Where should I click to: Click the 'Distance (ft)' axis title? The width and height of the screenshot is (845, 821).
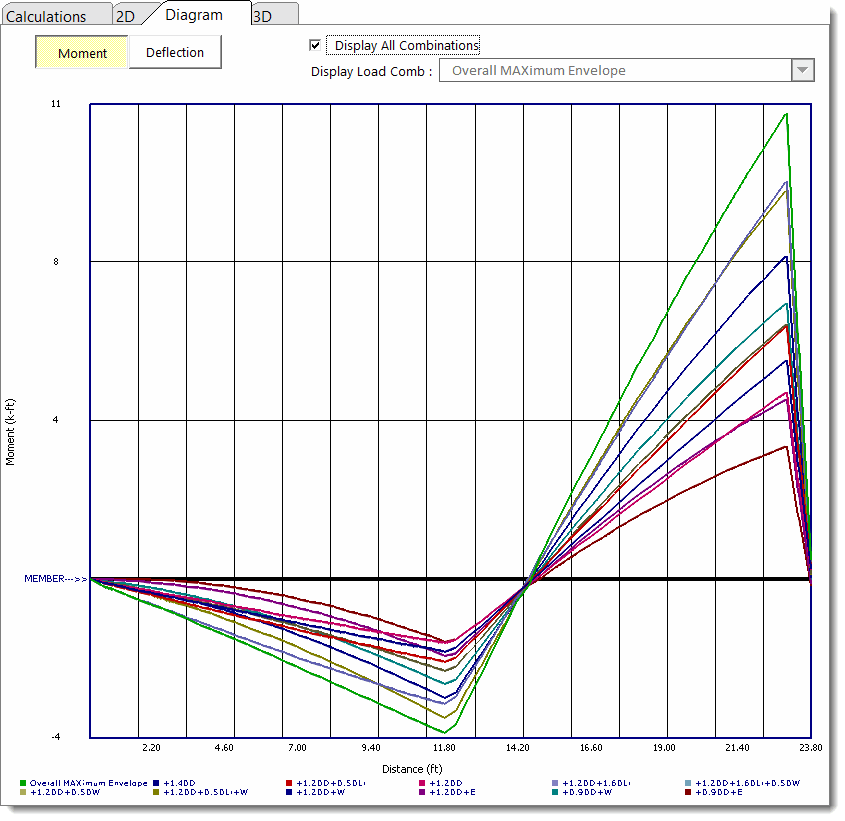click(412, 769)
